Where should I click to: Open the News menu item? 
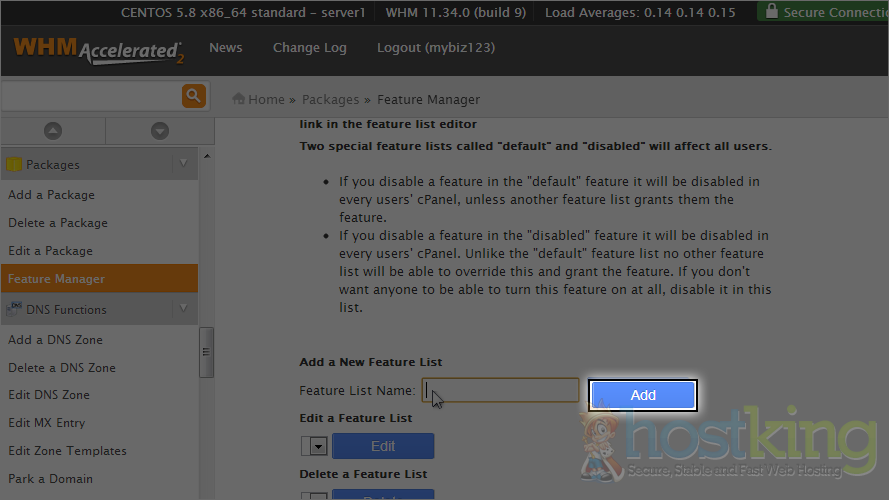[225, 48]
